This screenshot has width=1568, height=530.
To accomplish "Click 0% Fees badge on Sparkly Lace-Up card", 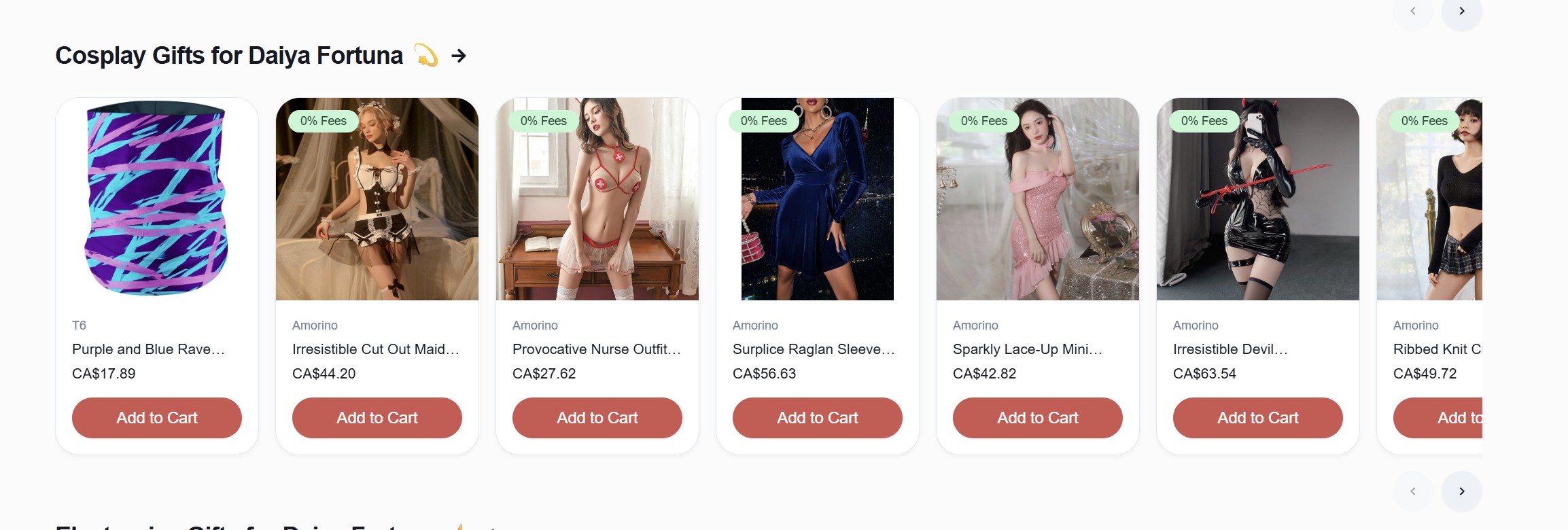I will tap(984, 121).
